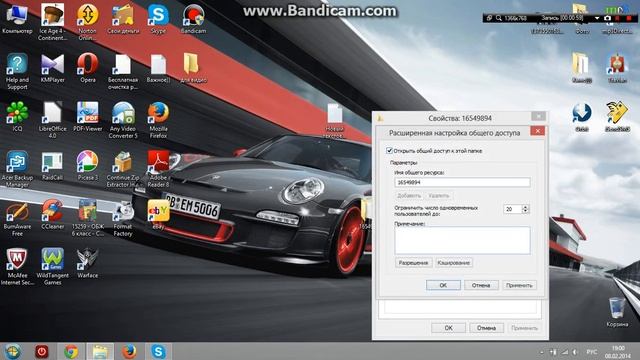Open Format Factory desktop shortcut
The image size is (640, 360).
pyautogui.click(x=123, y=218)
